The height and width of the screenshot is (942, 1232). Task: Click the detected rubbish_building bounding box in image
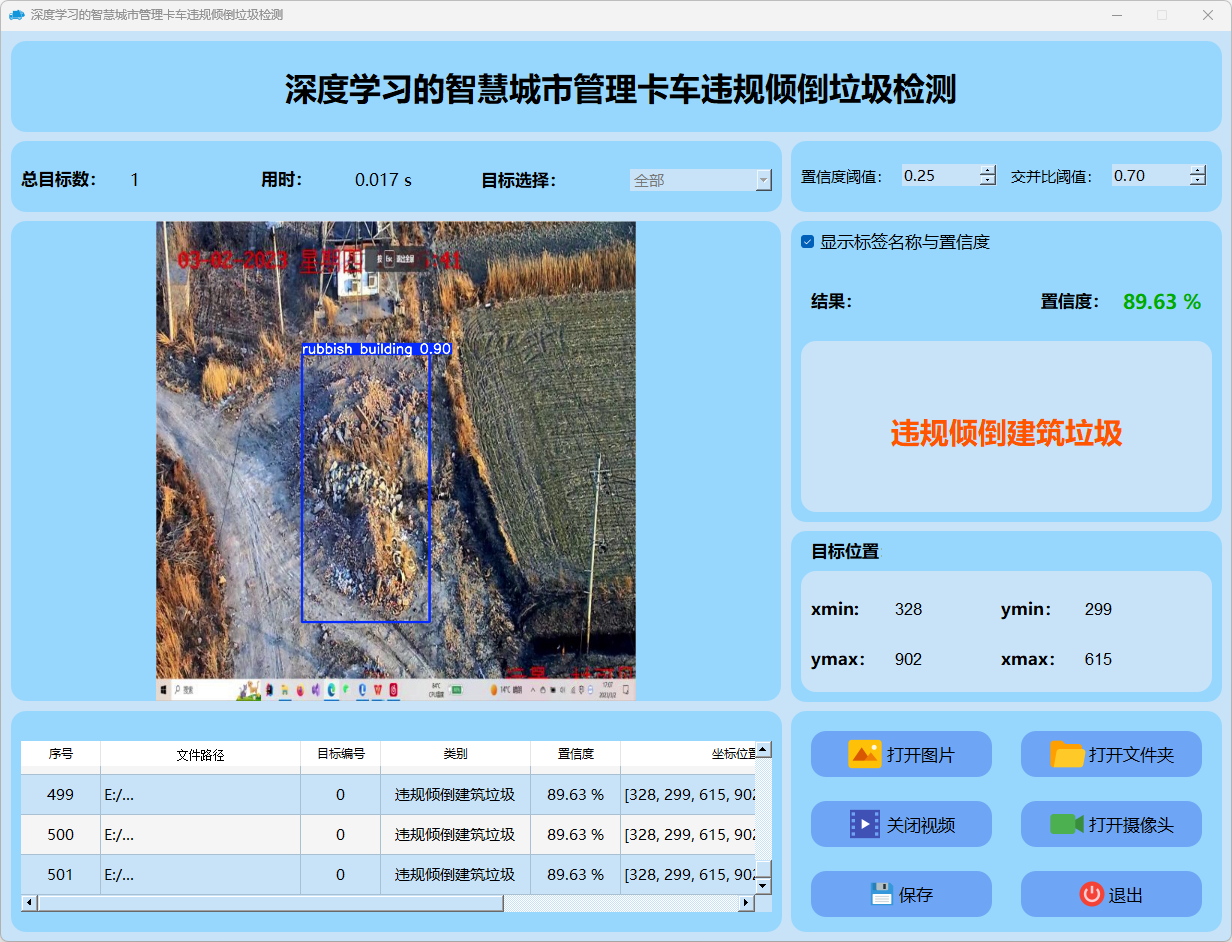pyautogui.click(x=366, y=485)
